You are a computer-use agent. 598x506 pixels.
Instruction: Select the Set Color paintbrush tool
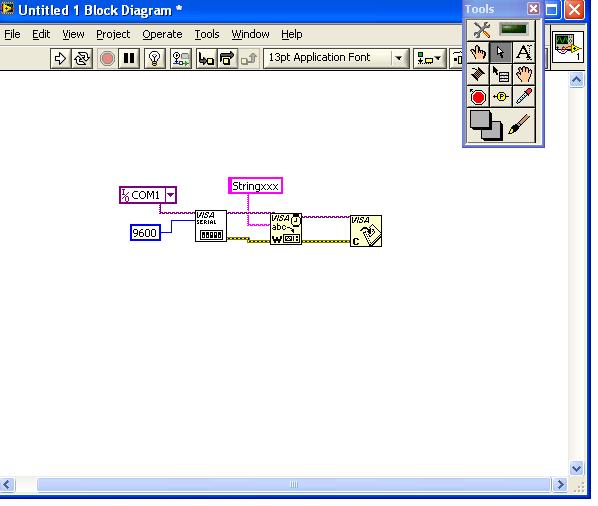(519, 124)
